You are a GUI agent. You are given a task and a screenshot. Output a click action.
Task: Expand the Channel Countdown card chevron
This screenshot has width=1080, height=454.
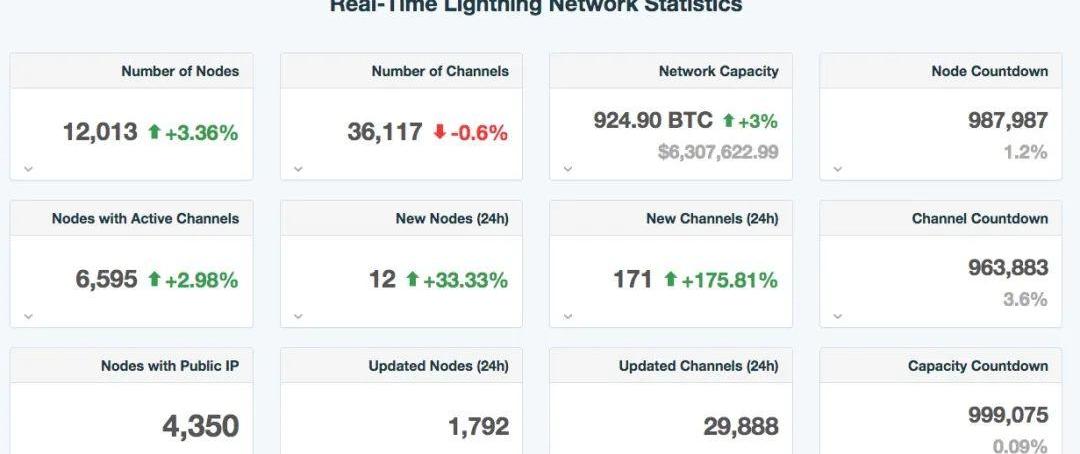(x=838, y=316)
